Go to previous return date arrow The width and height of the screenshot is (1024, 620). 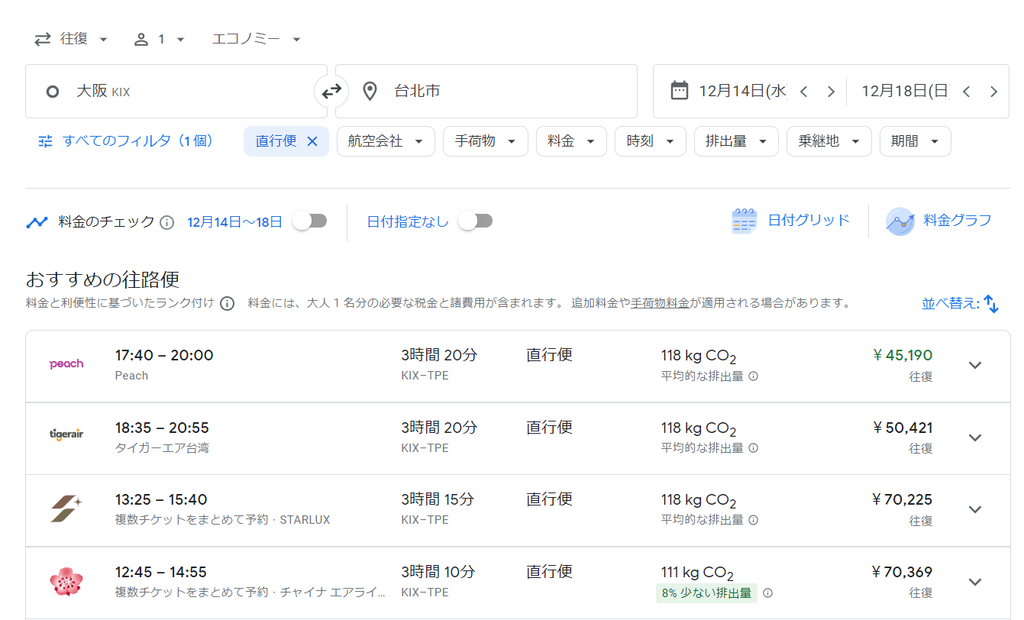click(966, 91)
